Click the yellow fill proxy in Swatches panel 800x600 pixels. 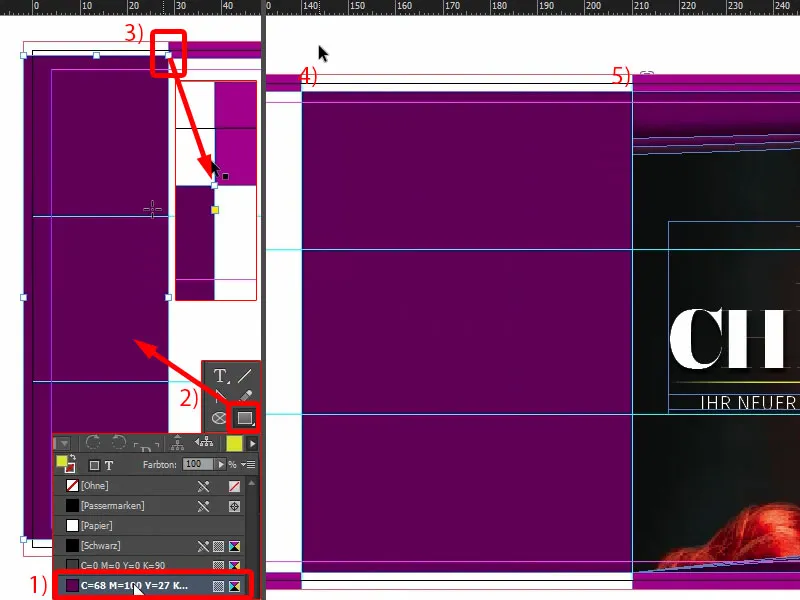tap(62, 461)
